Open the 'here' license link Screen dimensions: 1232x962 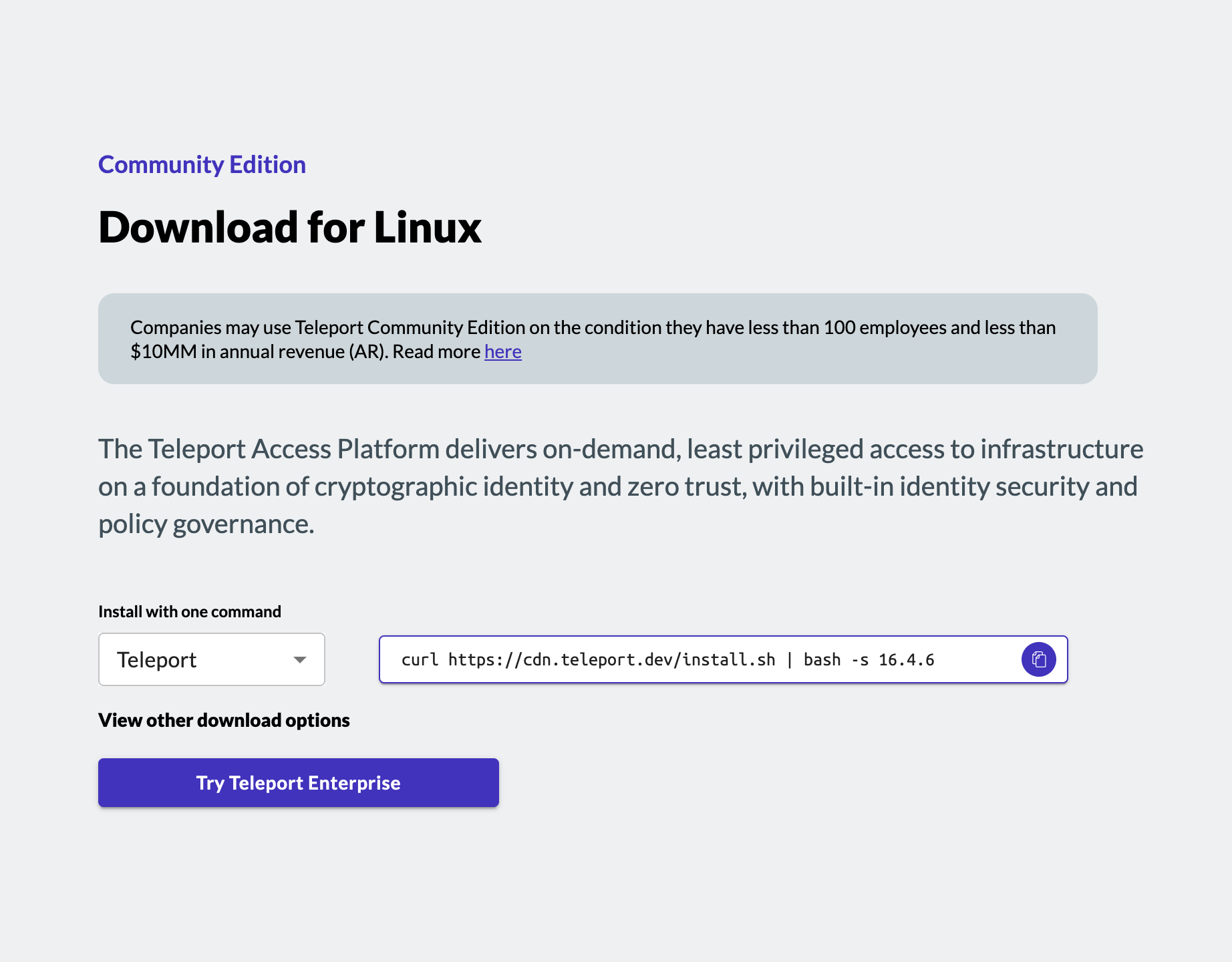(503, 351)
